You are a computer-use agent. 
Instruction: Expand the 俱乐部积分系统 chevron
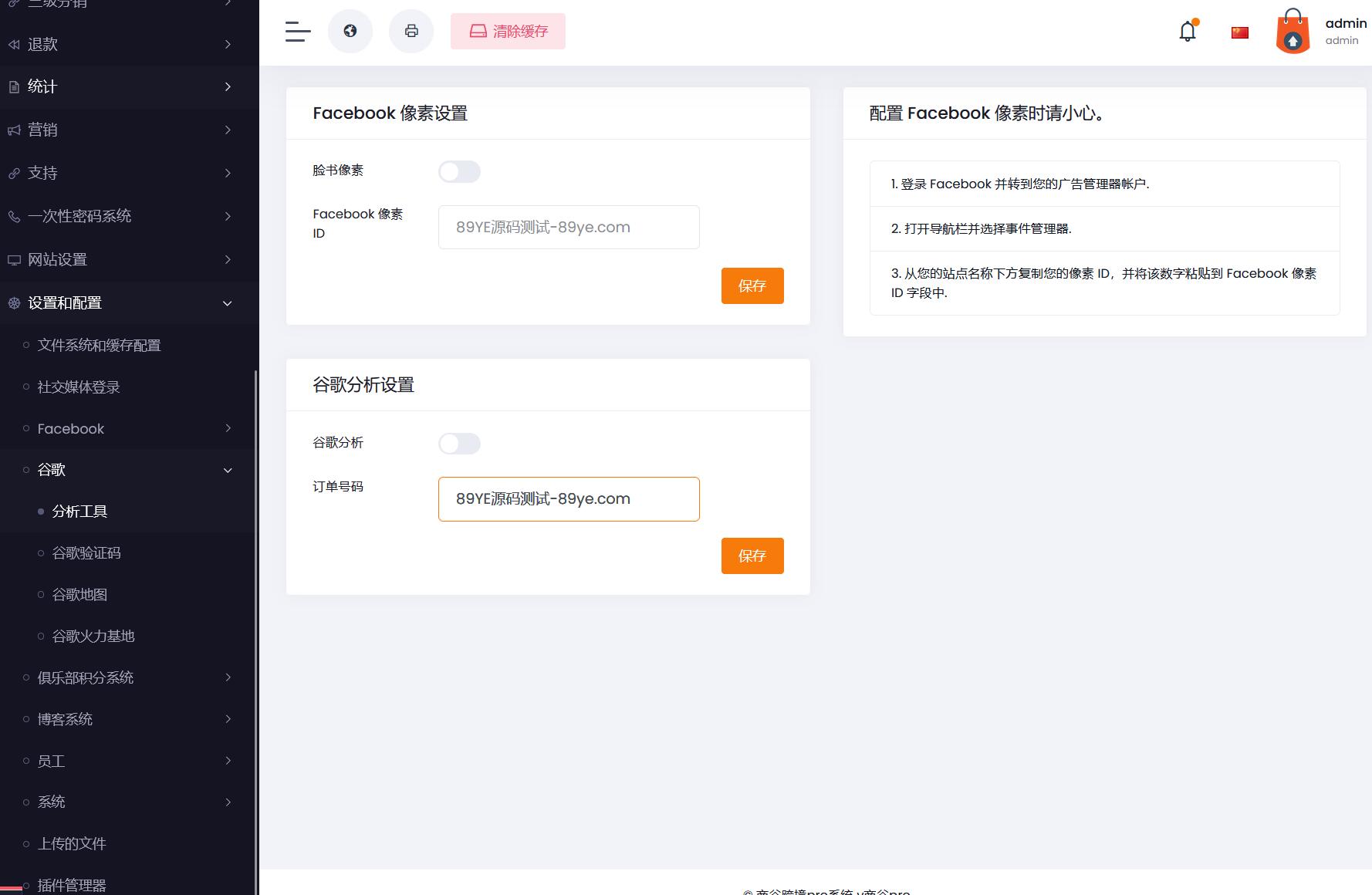[228, 677]
